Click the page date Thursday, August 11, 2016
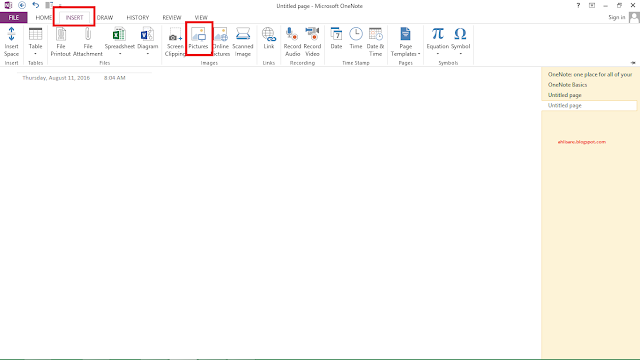Viewport: 640px width, 360px height. click(56, 78)
